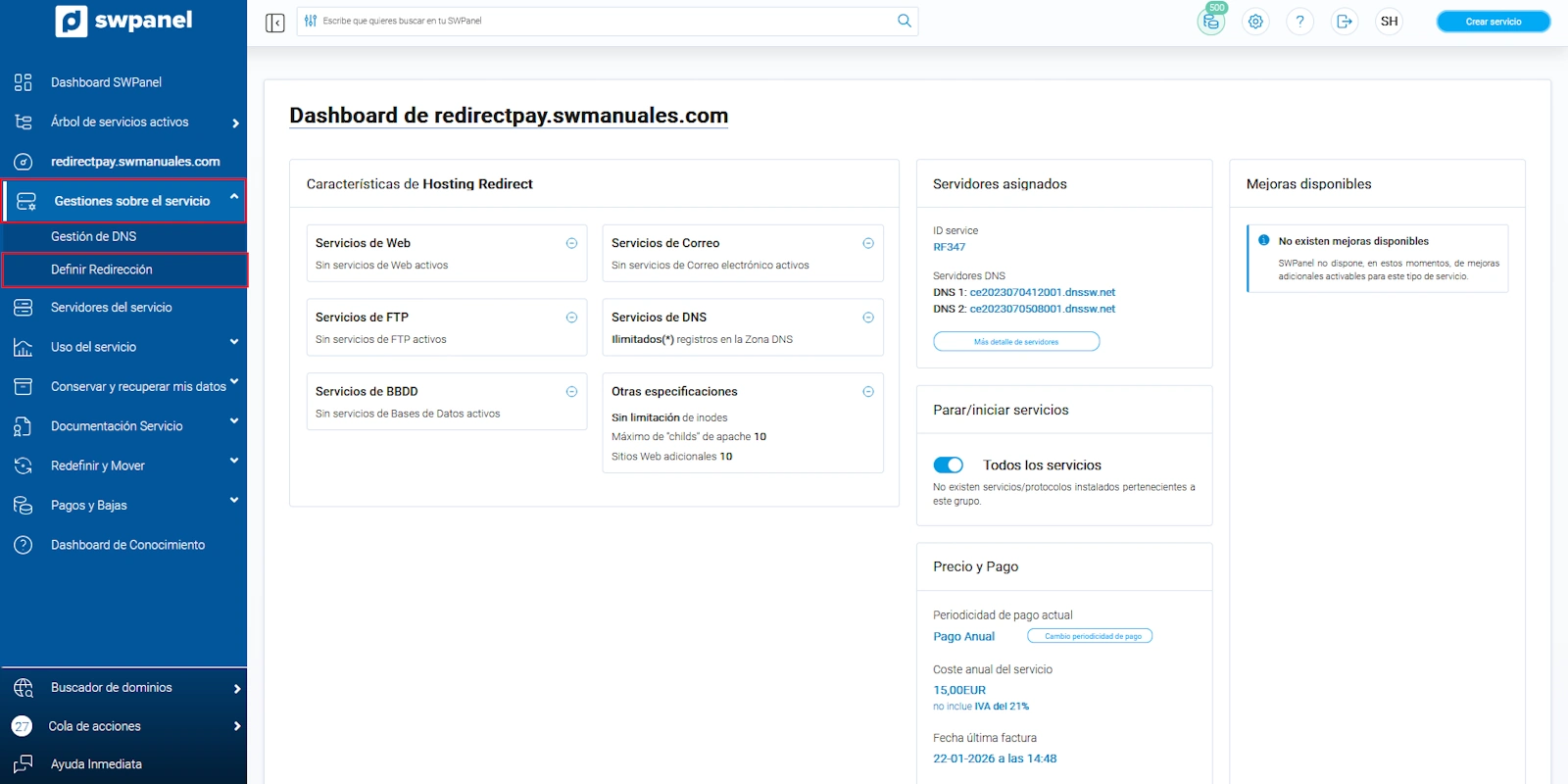Screen dimensions: 1568x784
Task: Click the search magnifier icon
Action: 904,21
